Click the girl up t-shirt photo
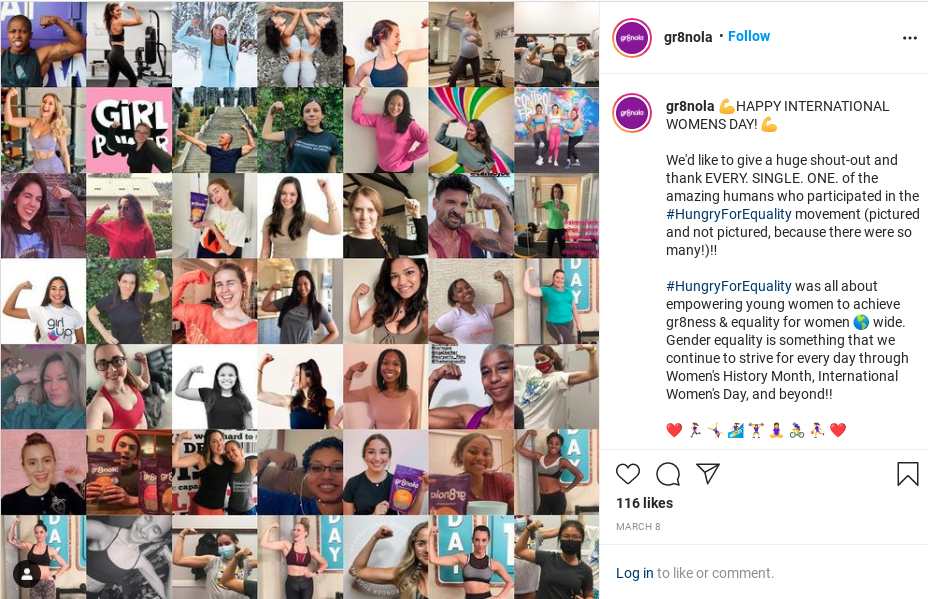The width and height of the screenshot is (928, 599). 43,301
